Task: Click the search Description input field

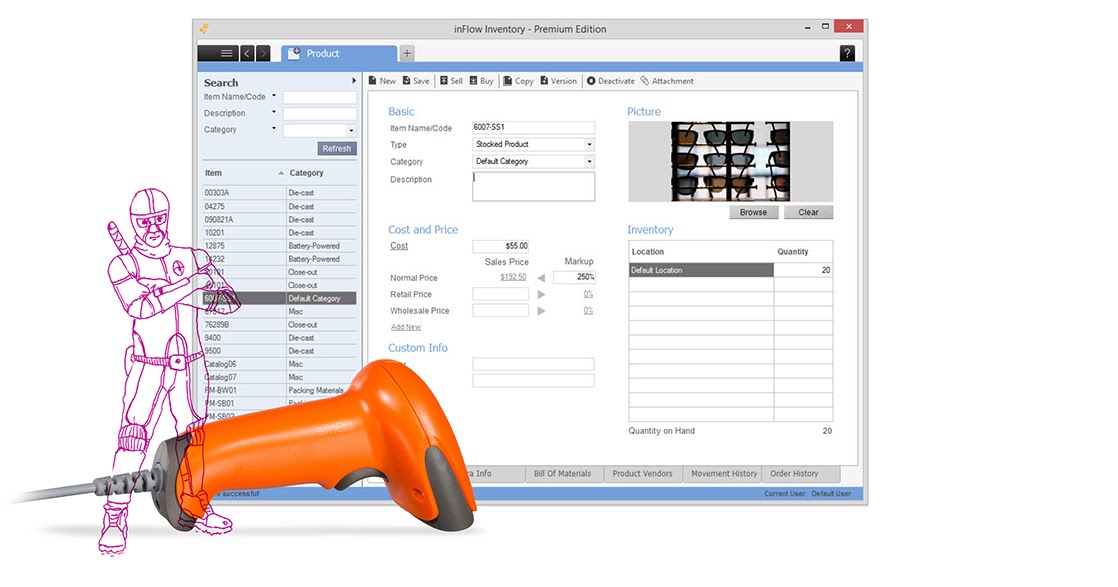Action: [319, 113]
